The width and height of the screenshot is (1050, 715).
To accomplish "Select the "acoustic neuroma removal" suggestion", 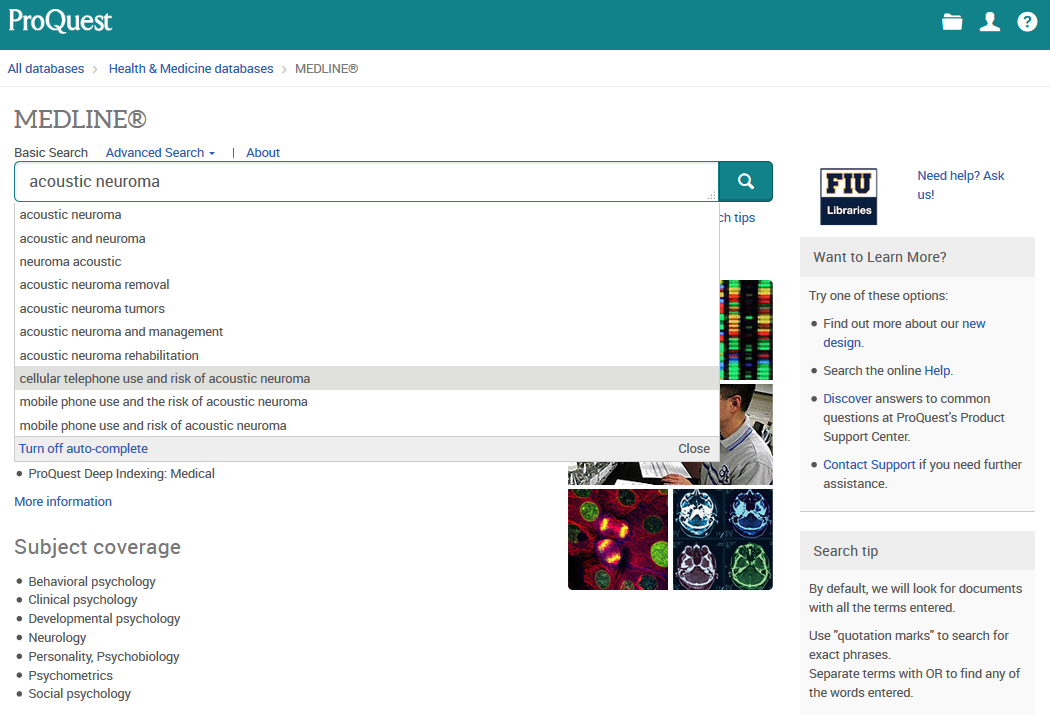I will 94,284.
